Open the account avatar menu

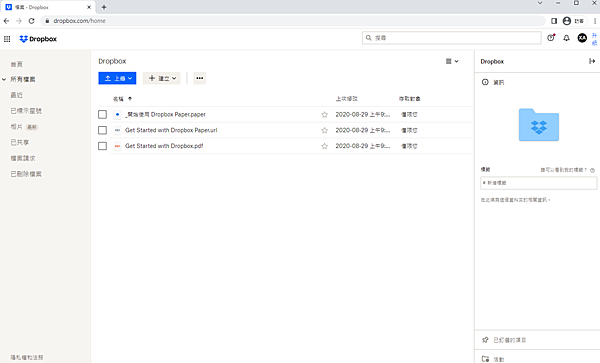tap(582, 38)
